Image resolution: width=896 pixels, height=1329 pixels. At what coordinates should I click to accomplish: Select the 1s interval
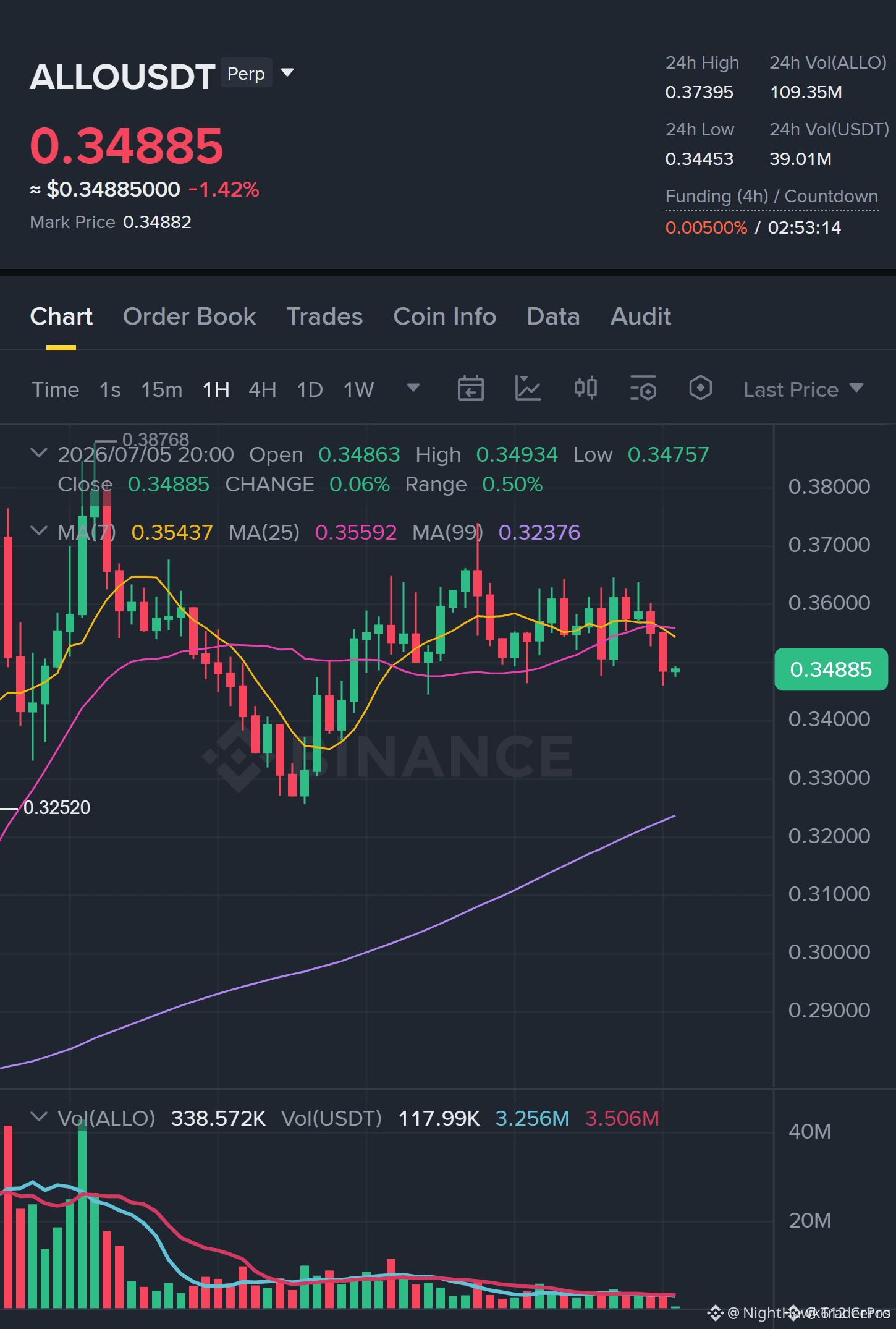click(x=110, y=389)
